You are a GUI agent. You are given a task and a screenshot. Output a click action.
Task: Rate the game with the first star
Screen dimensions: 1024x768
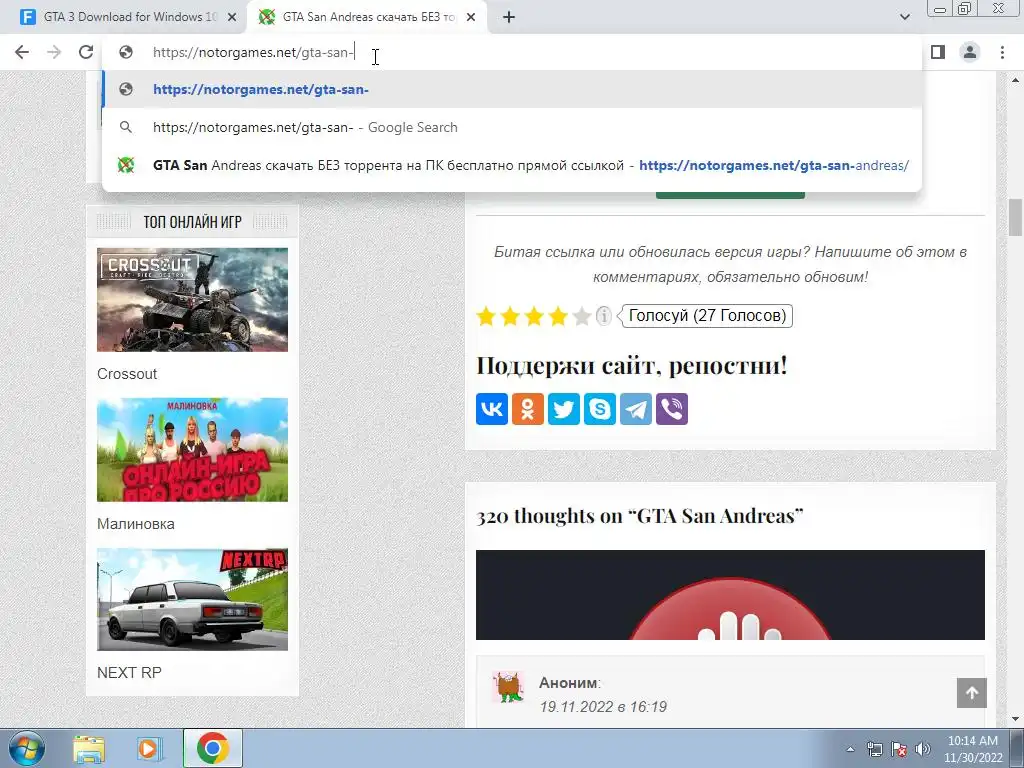(x=486, y=316)
